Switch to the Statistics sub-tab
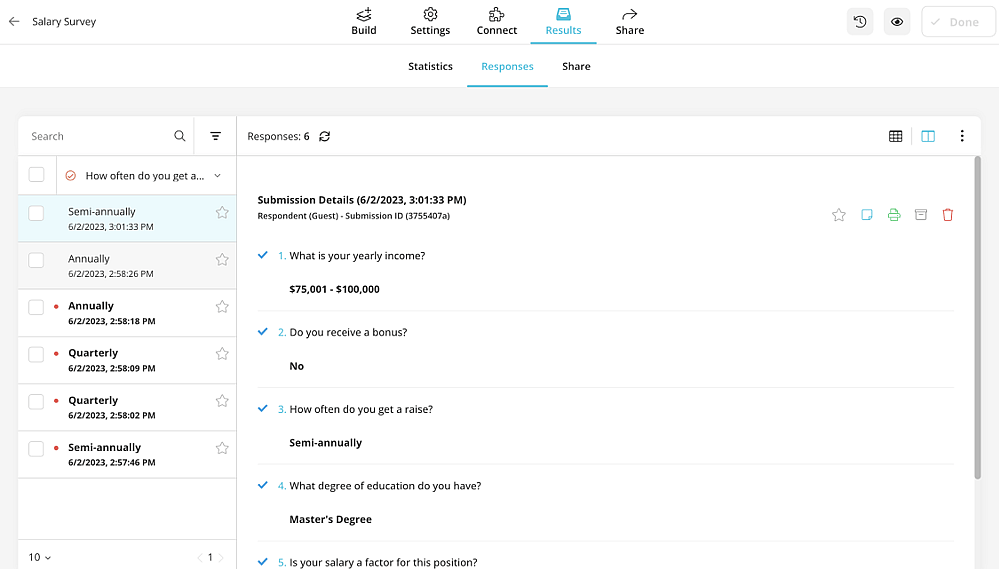Screen dimensions: 1000x570 (x=430, y=66)
